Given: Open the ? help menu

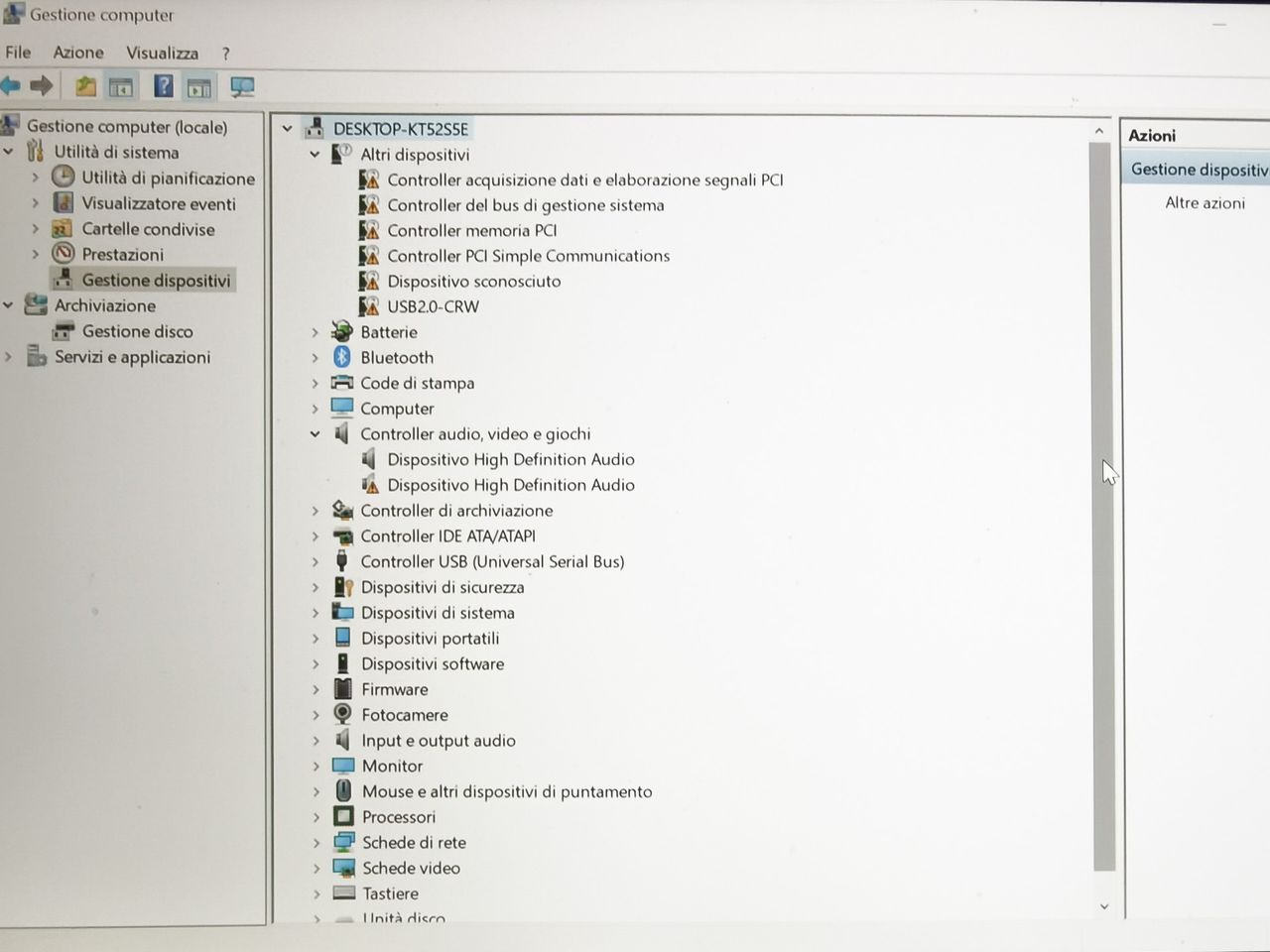Looking at the screenshot, I should click(225, 54).
